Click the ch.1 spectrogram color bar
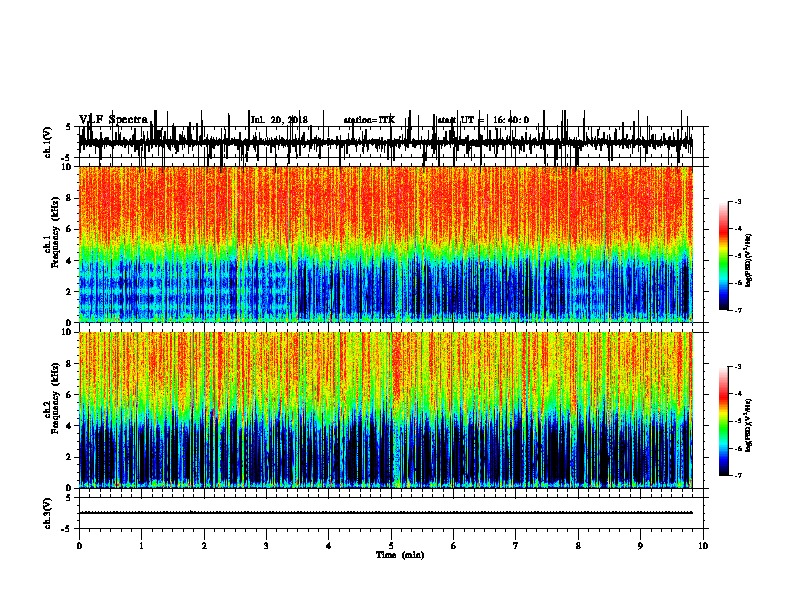This screenshot has width=792, height=612. pyautogui.click(x=724, y=256)
